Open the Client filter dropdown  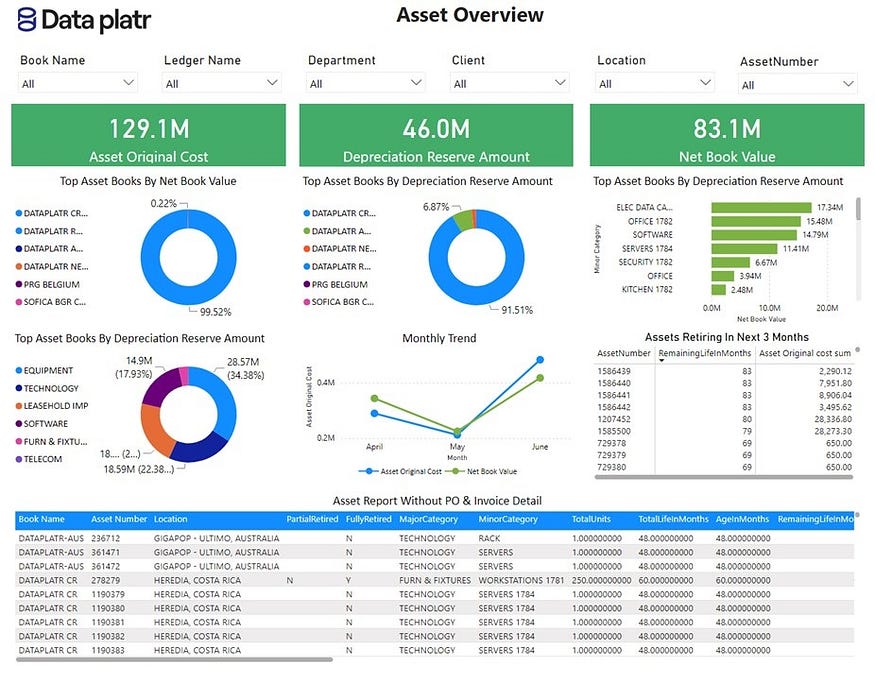[509, 83]
